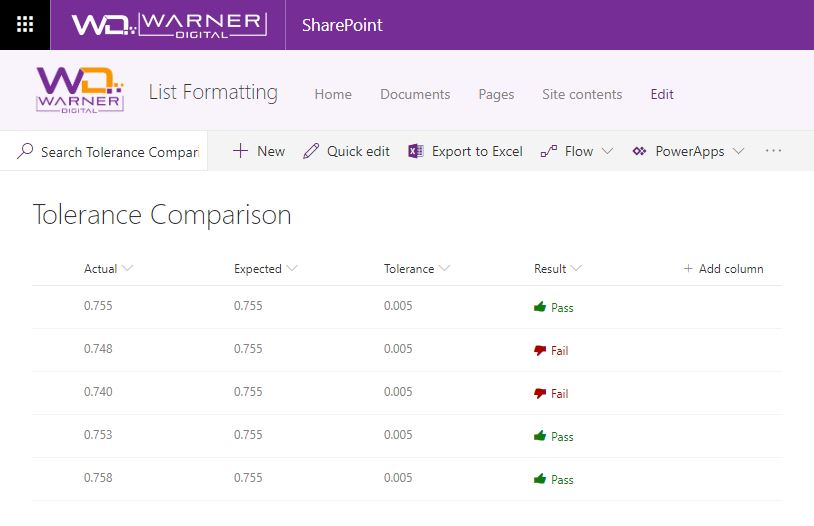Image resolution: width=814 pixels, height=526 pixels.
Task: Click Edit in the site navigation
Action: tap(662, 94)
